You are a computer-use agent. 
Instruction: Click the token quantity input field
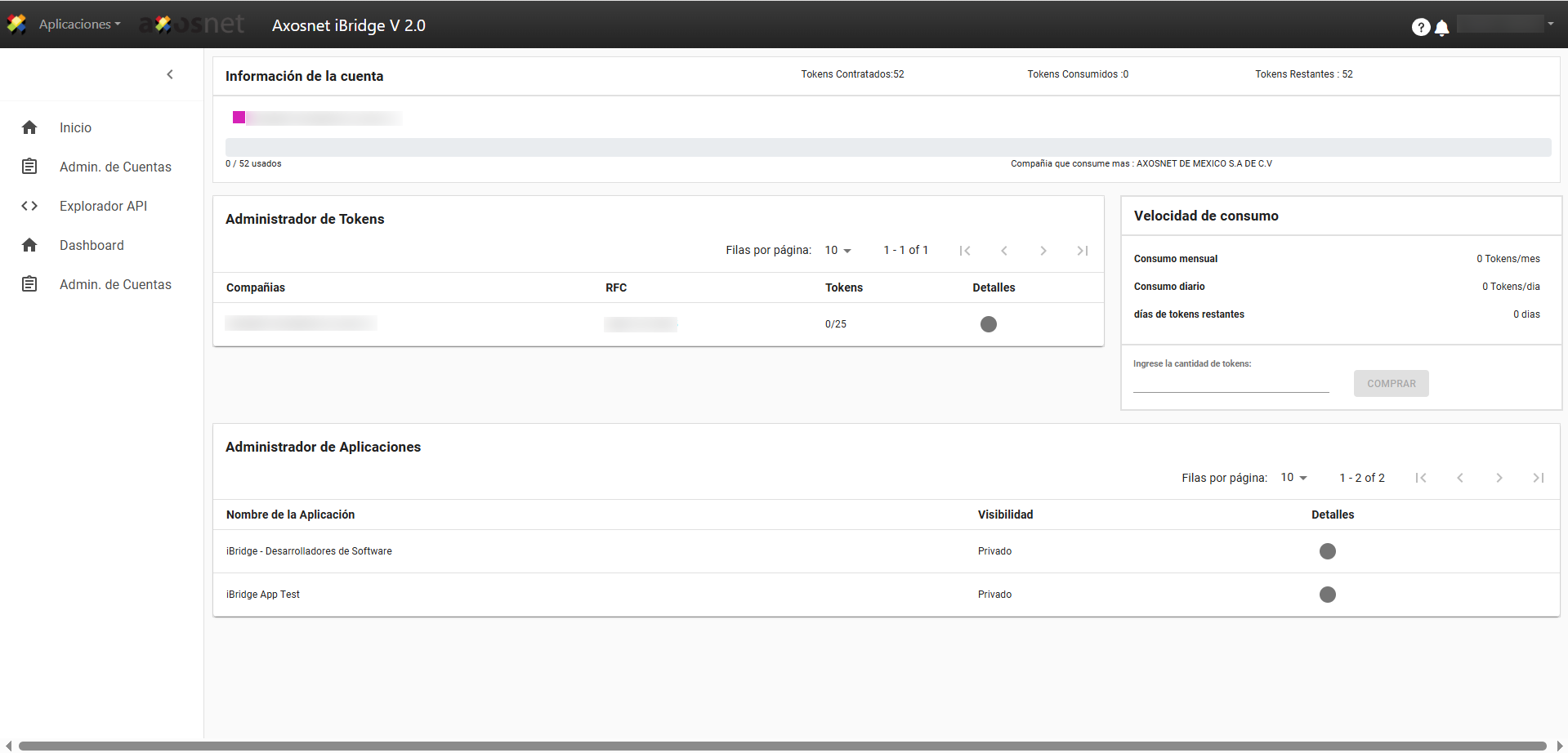[x=1231, y=383]
